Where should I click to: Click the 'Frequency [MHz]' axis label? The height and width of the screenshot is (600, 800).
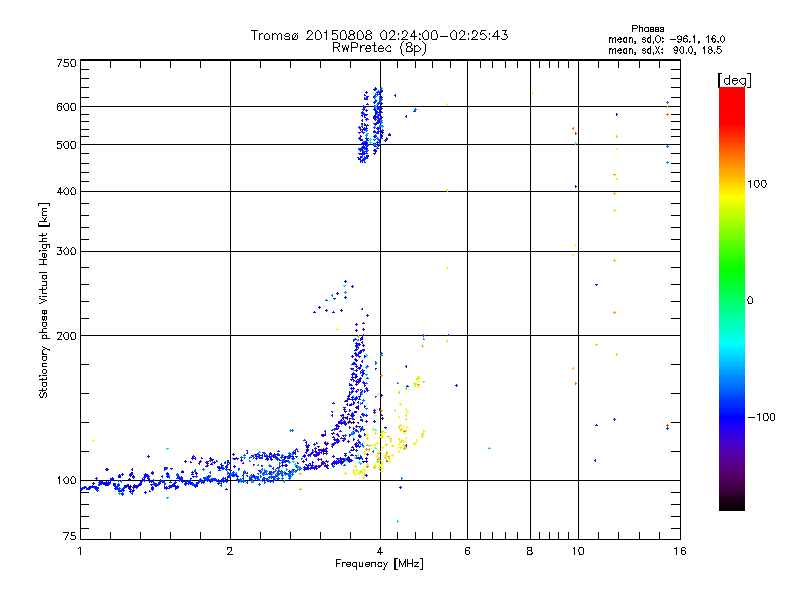(379, 564)
